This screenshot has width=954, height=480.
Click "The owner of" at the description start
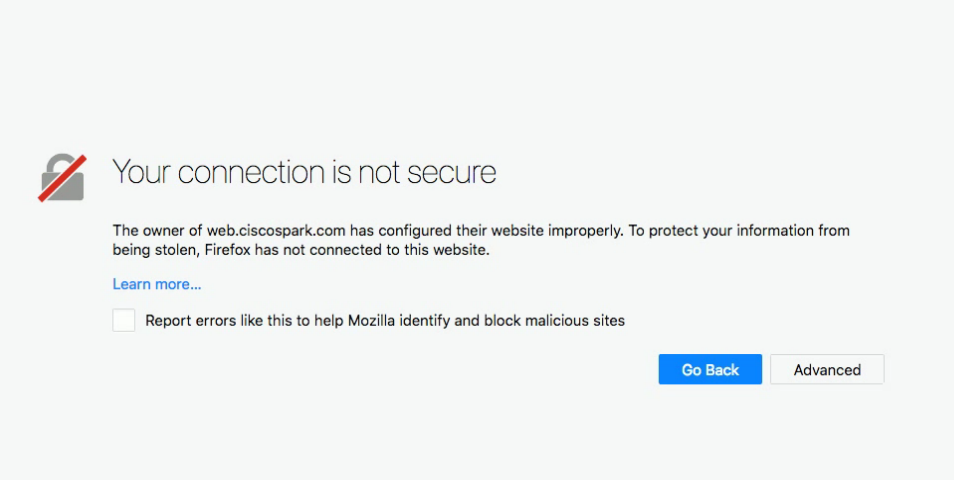pos(157,230)
